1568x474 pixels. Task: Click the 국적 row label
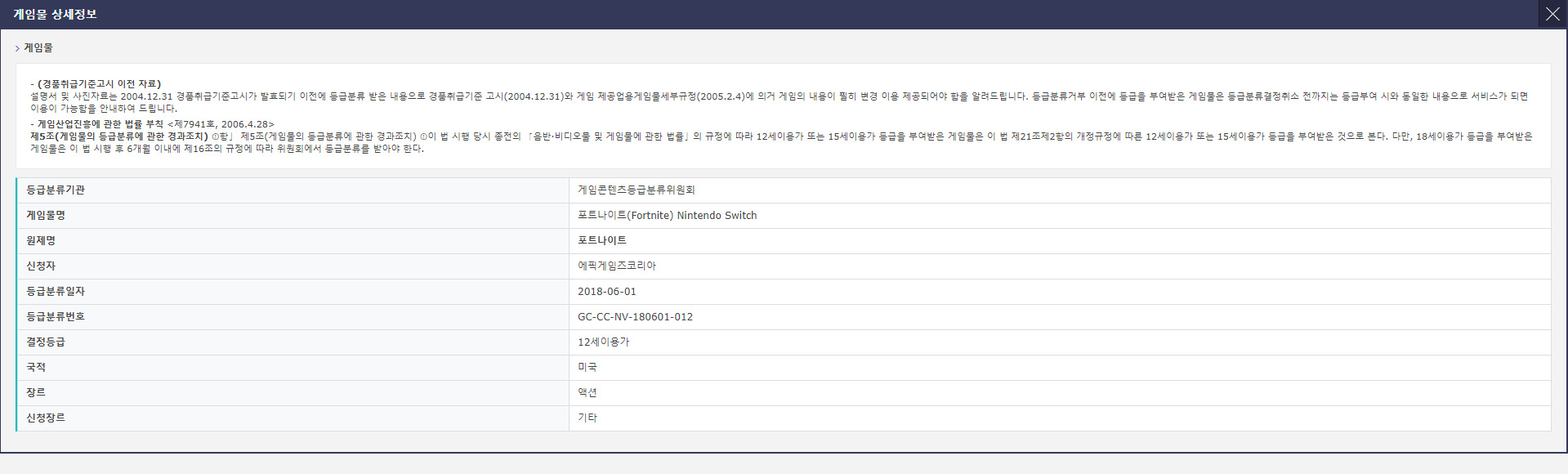[36, 367]
